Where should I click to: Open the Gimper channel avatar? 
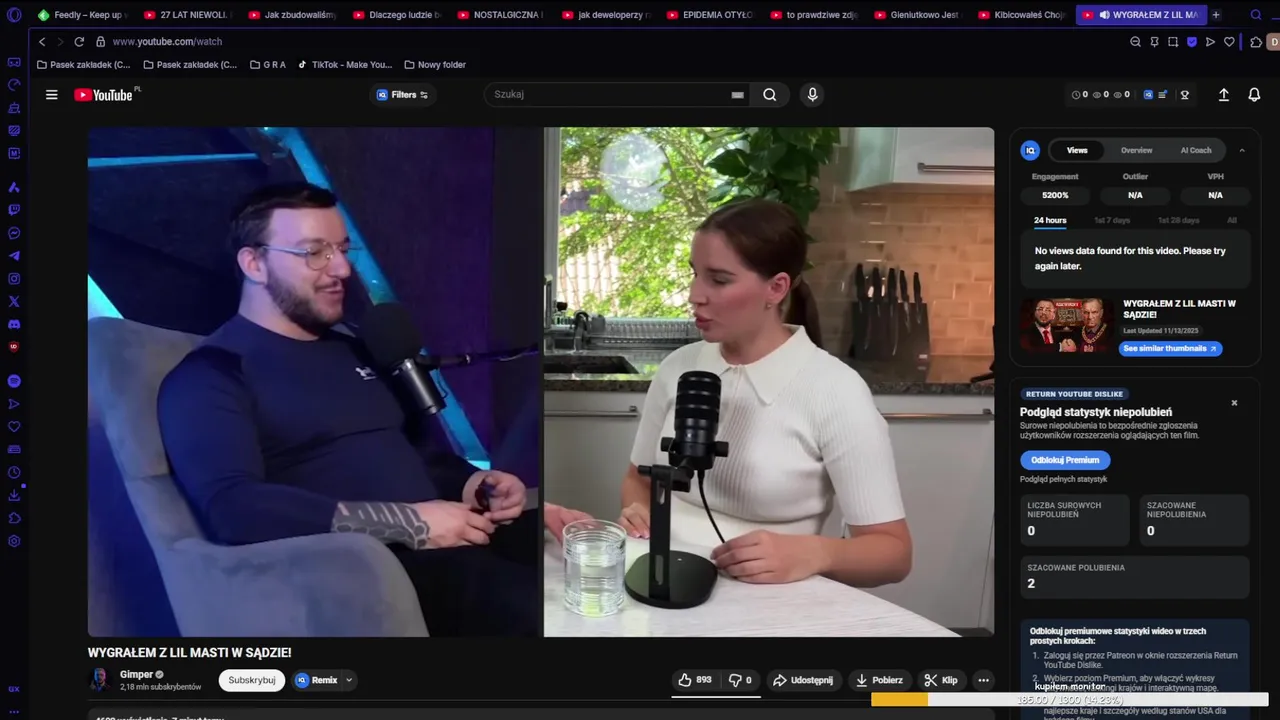(x=99, y=680)
